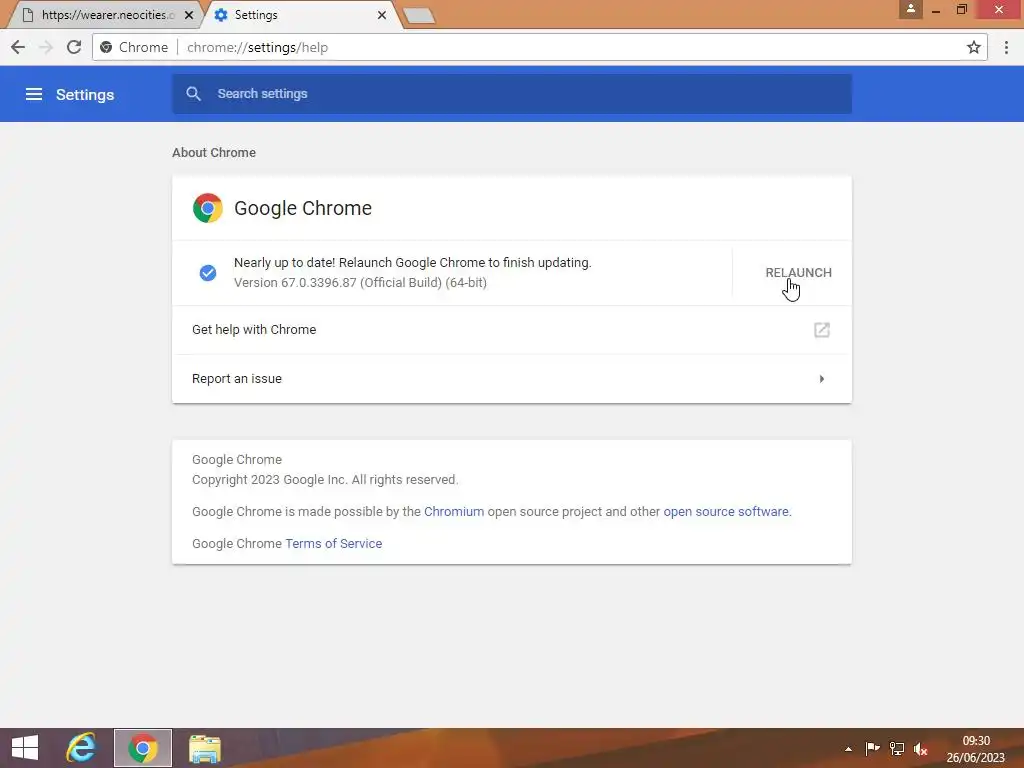The height and width of the screenshot is (768, 1024).
Task: Click the magnifier icon in settings search
Action: tap(193, 93)
